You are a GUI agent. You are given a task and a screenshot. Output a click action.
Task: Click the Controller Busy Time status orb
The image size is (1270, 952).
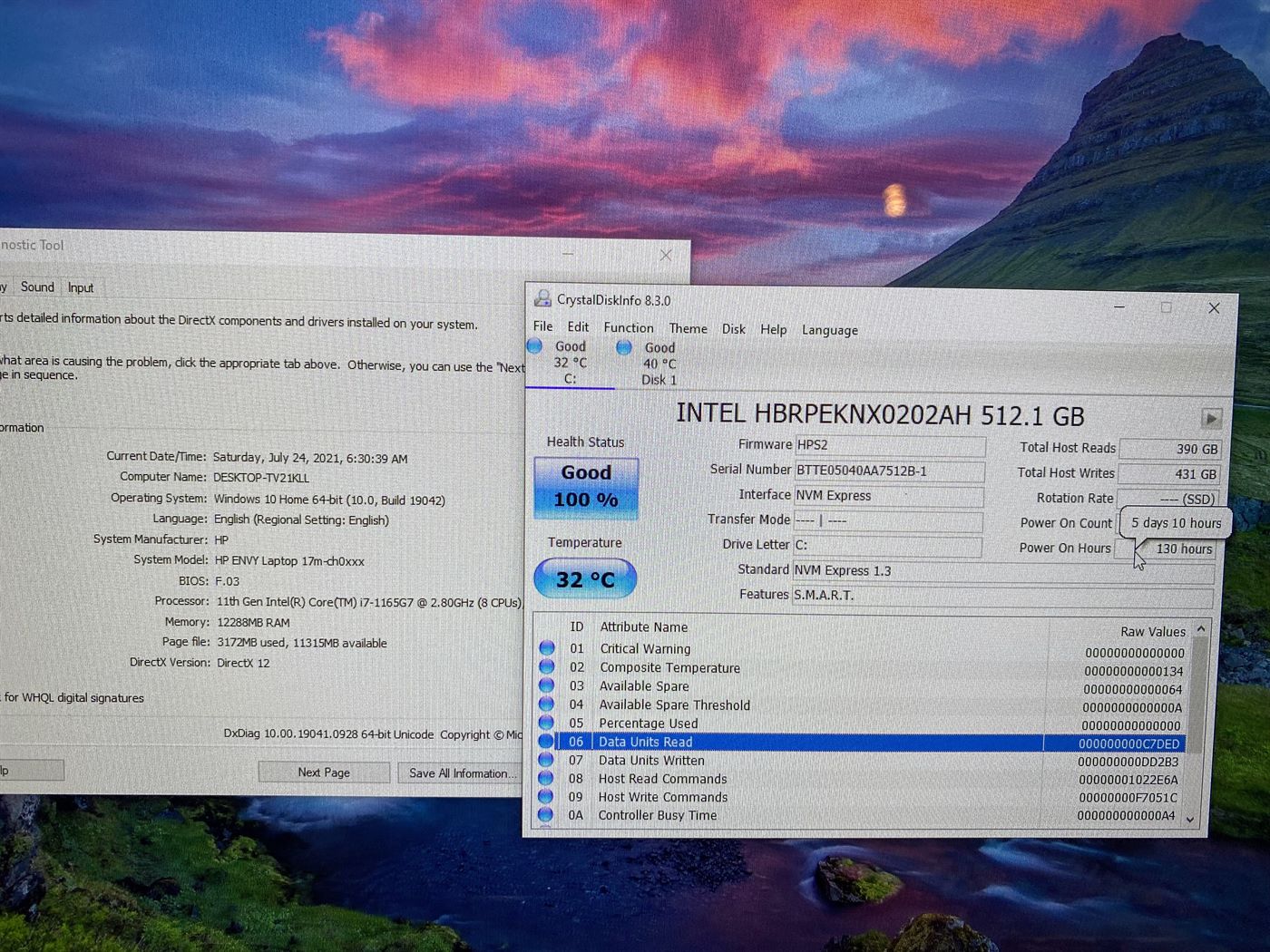[545, 814]
